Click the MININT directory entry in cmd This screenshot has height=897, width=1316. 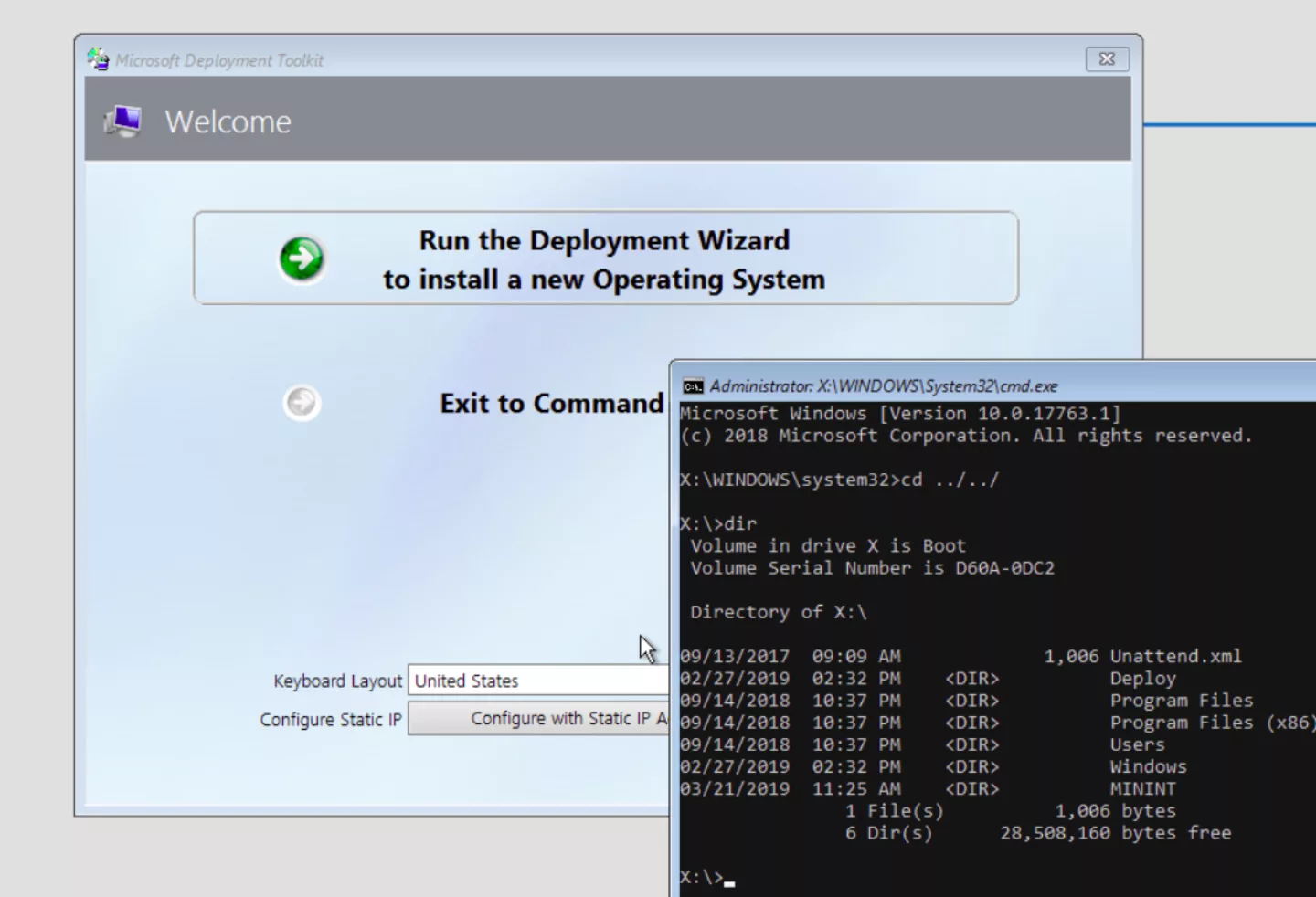(1142, 788)
